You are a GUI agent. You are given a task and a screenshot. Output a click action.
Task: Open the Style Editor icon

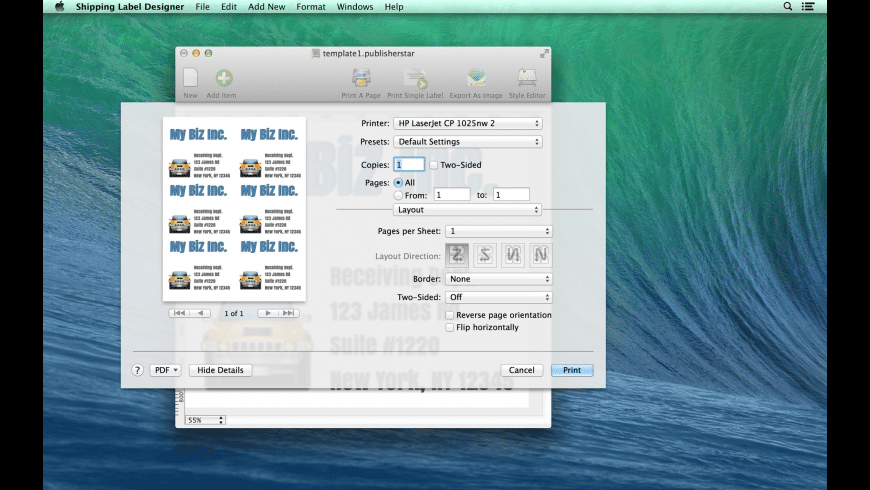click(x=527, y=78)
